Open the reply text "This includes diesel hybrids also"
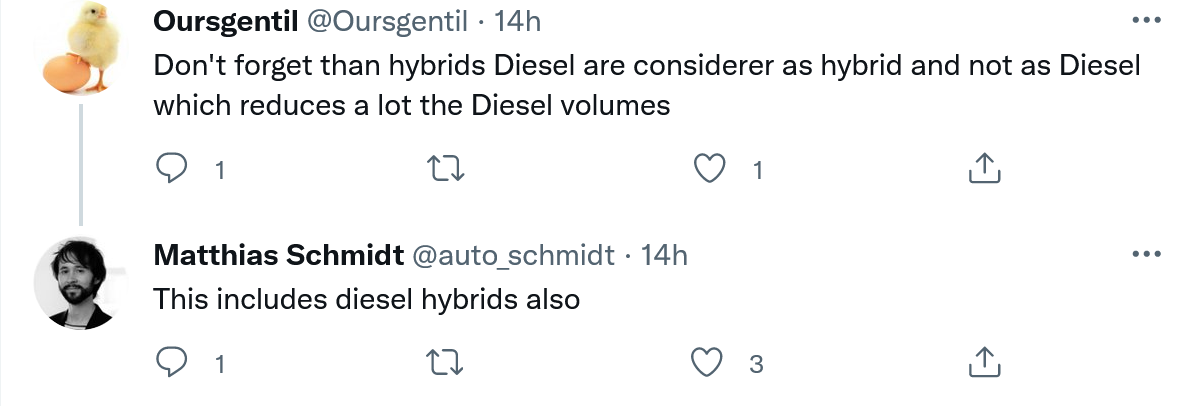 pos(366,299)
